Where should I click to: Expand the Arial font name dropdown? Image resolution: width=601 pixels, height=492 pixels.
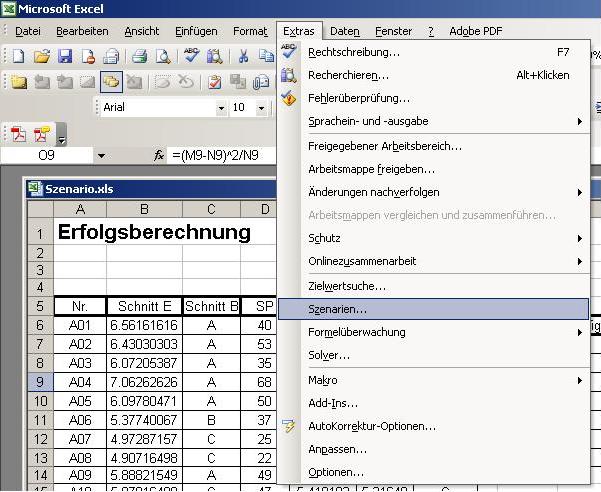[221, 107]
